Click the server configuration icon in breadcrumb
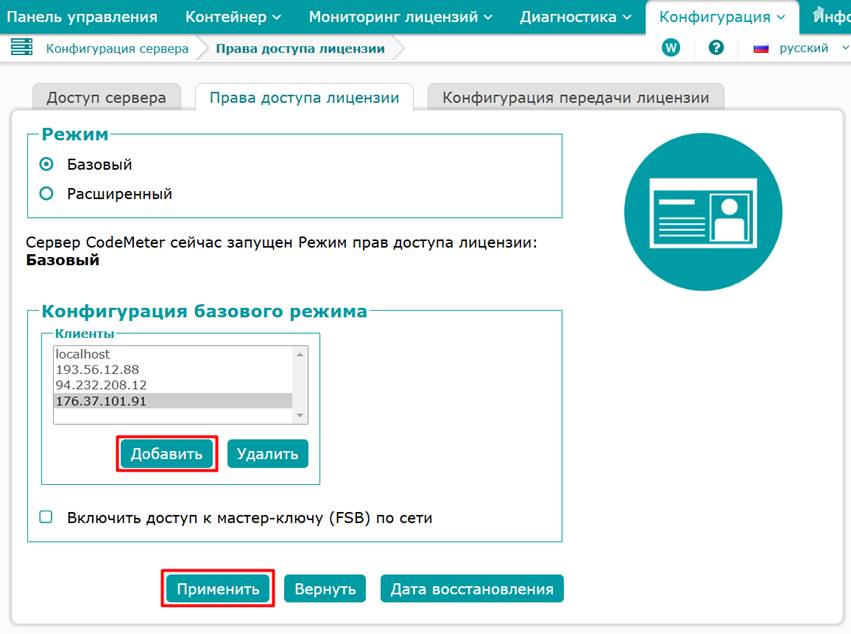The image size is (851, 634). tap(21, 48)
